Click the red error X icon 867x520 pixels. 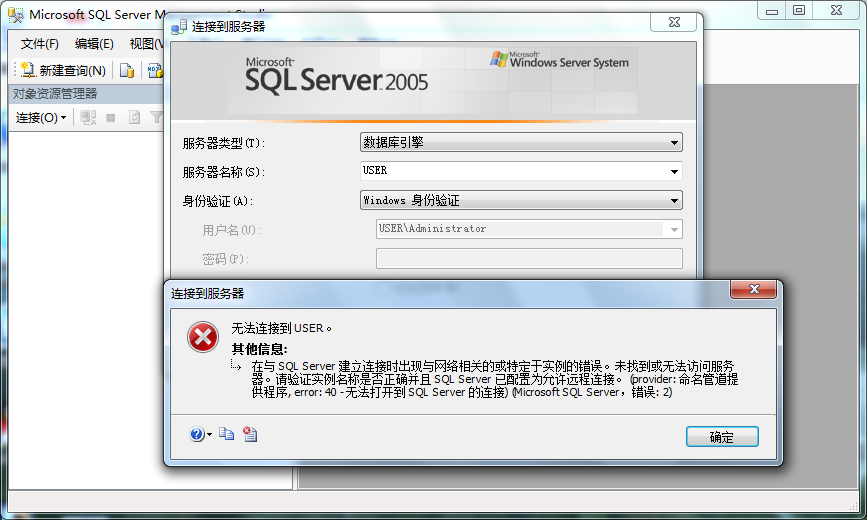(203, 337)
